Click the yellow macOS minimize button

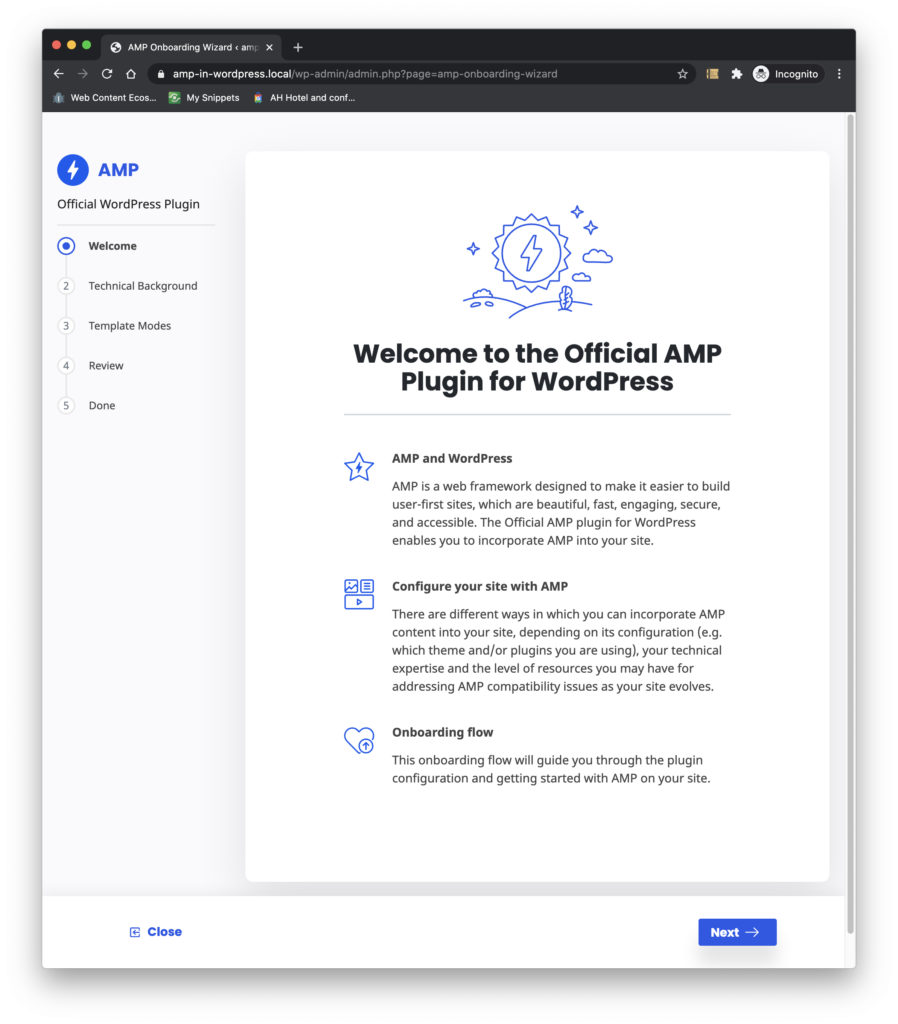point(71,45)
